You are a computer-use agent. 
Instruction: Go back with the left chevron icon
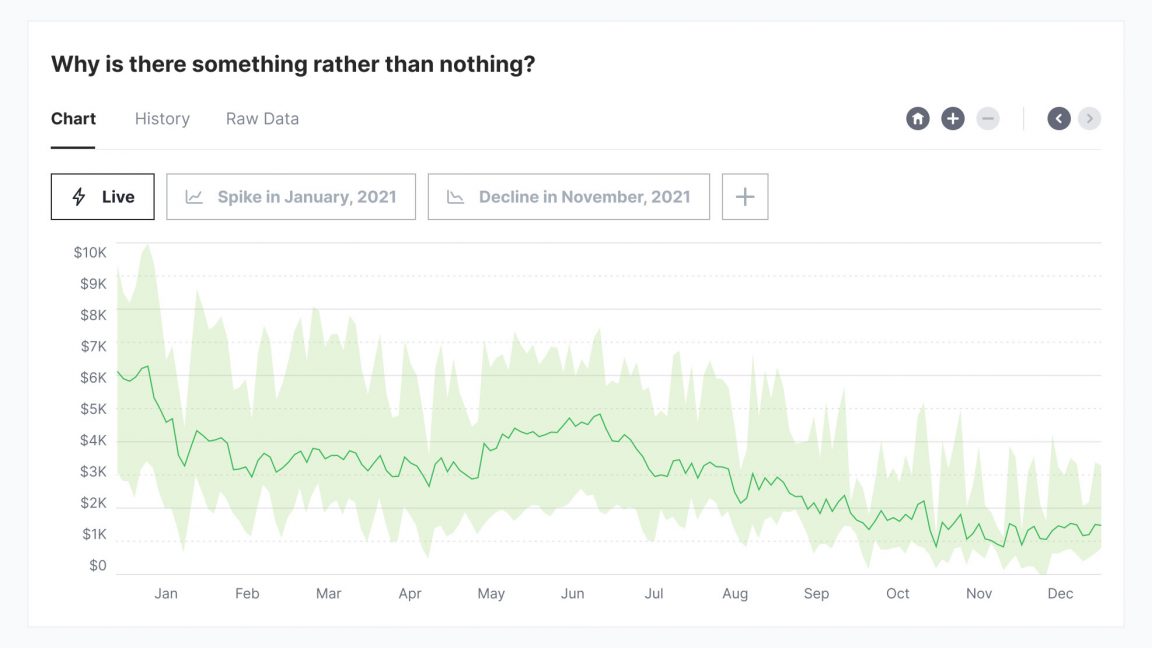(1059, 119)
